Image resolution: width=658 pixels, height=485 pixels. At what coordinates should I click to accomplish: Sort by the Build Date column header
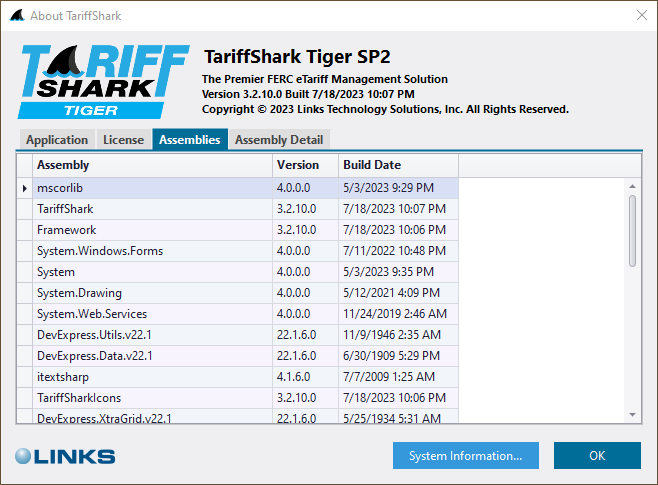398,165
